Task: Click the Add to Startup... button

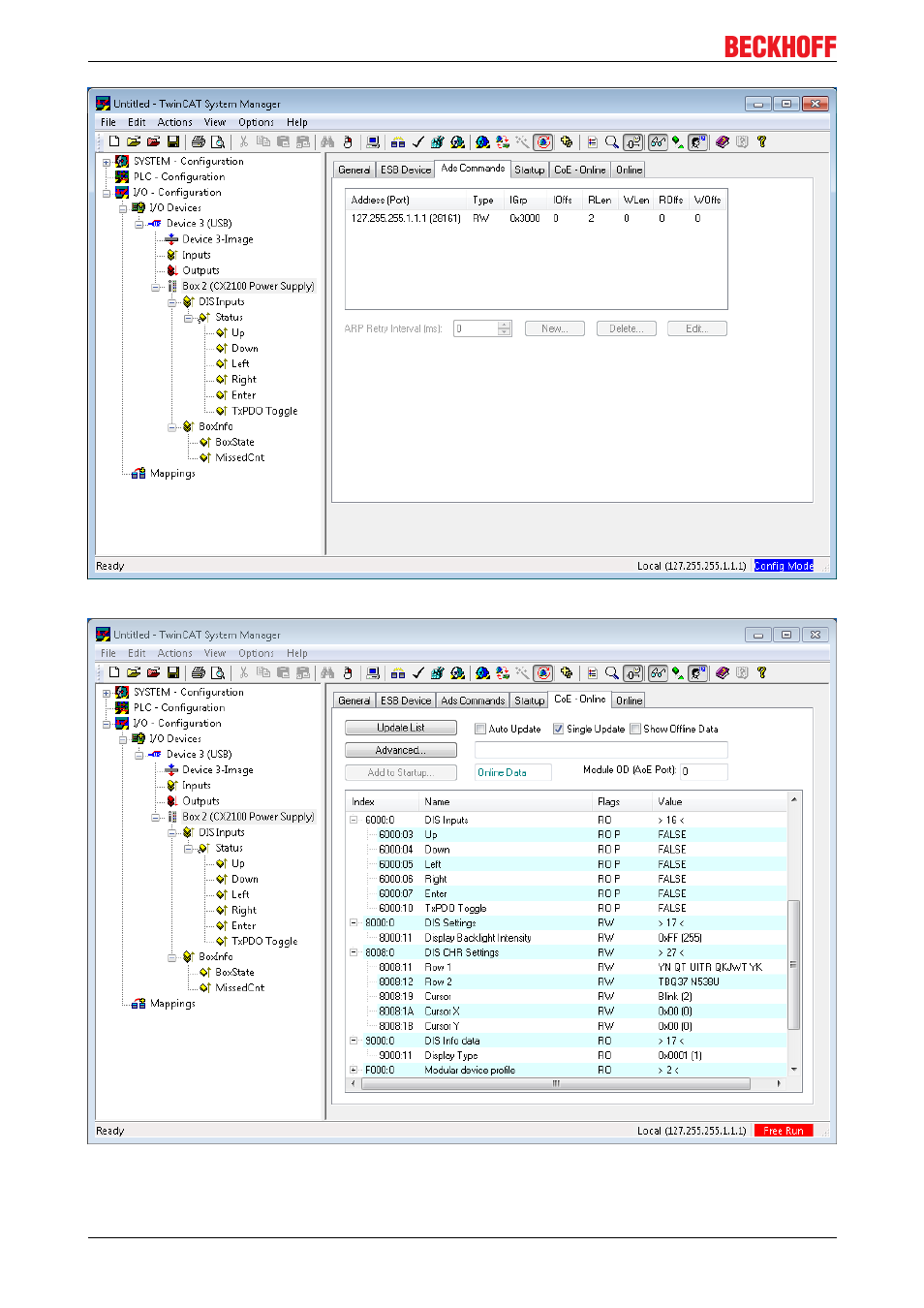Action: [x=400, y=772]
